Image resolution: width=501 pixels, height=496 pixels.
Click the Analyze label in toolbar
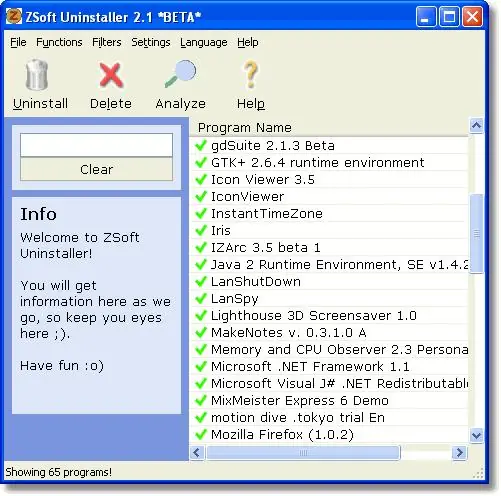pos(180,104)
